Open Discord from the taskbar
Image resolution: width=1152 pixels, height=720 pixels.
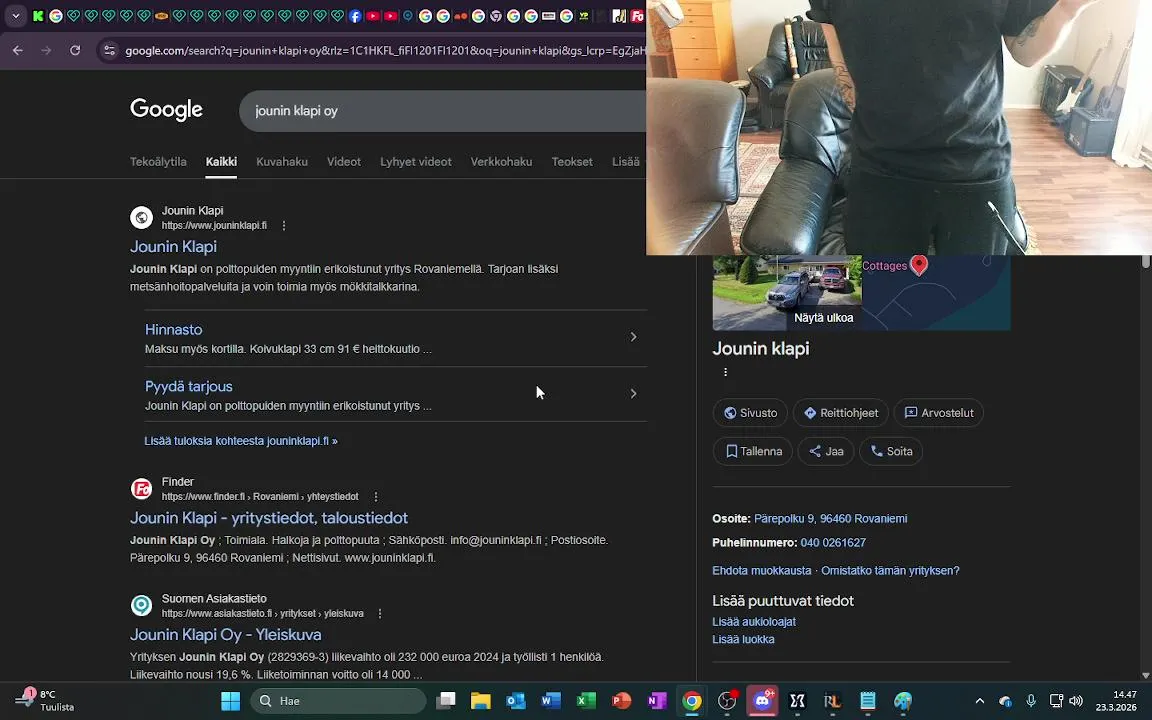coord(762,701)
